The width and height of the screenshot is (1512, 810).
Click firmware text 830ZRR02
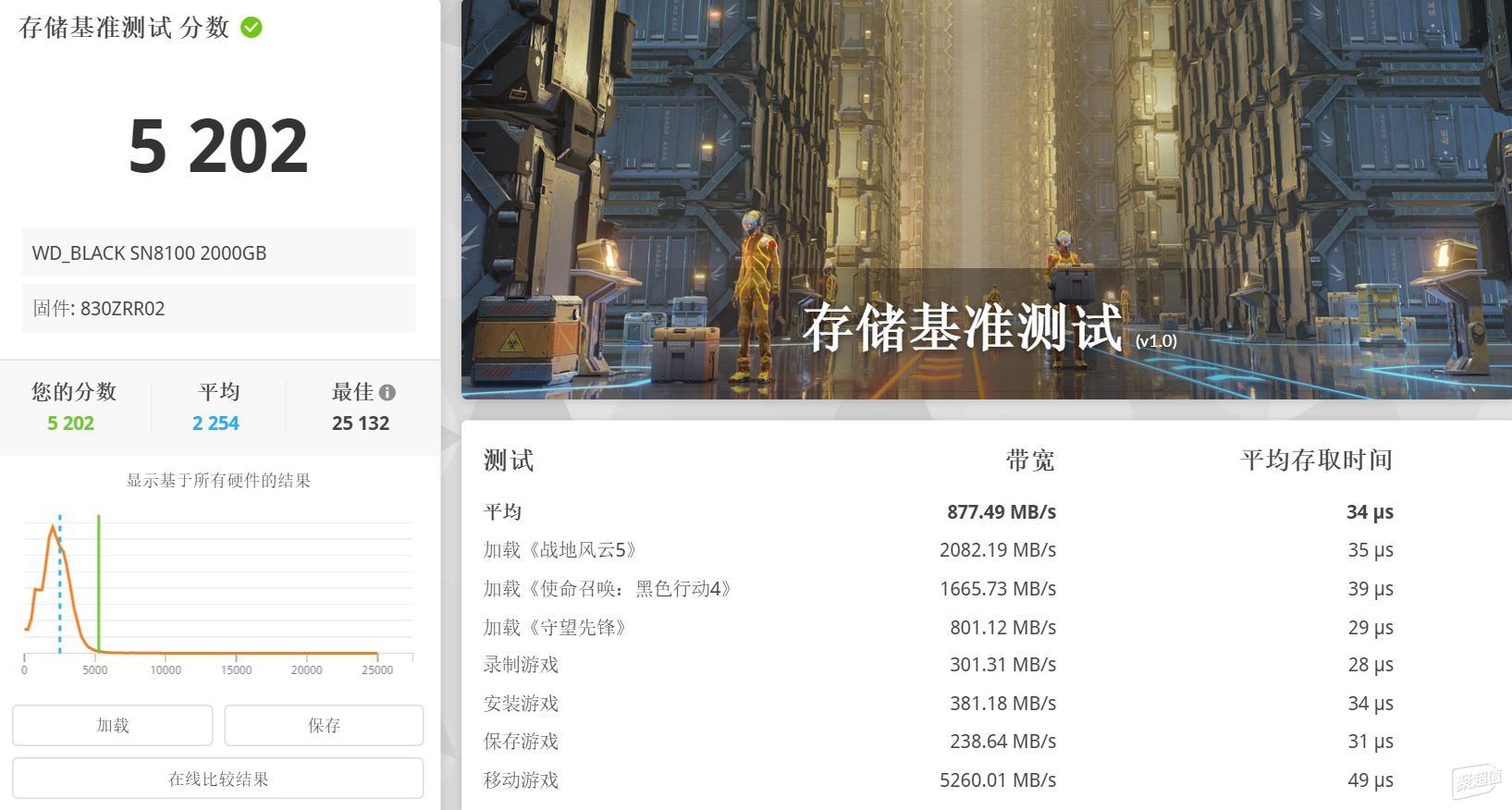click(x=122, y=309)
